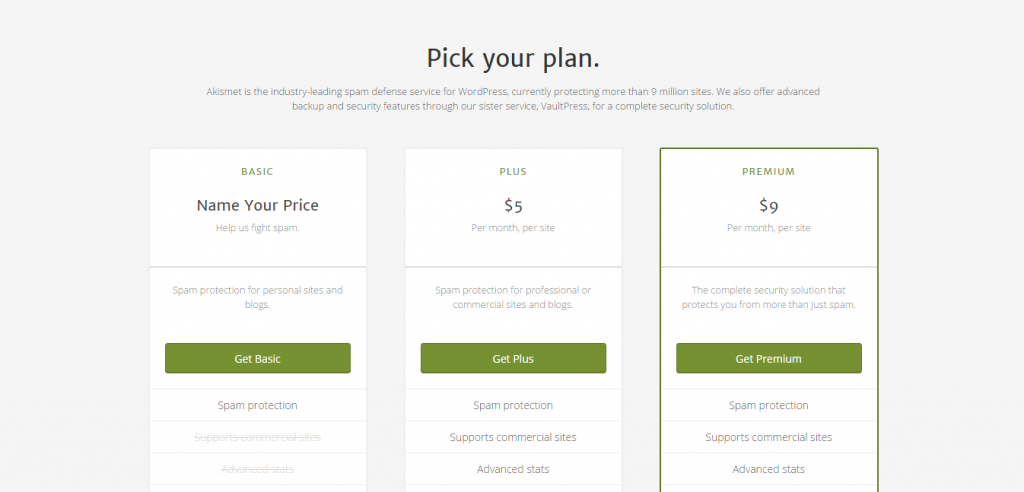Click Supports commercial sites in Premium
The image size is (1024, 492).
768,437
